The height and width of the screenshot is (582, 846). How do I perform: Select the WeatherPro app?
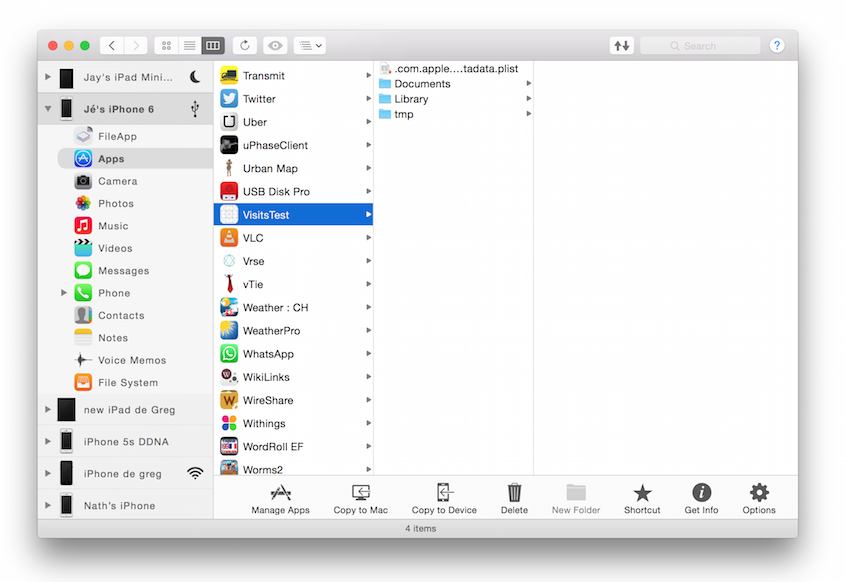(x=294, y=331)
